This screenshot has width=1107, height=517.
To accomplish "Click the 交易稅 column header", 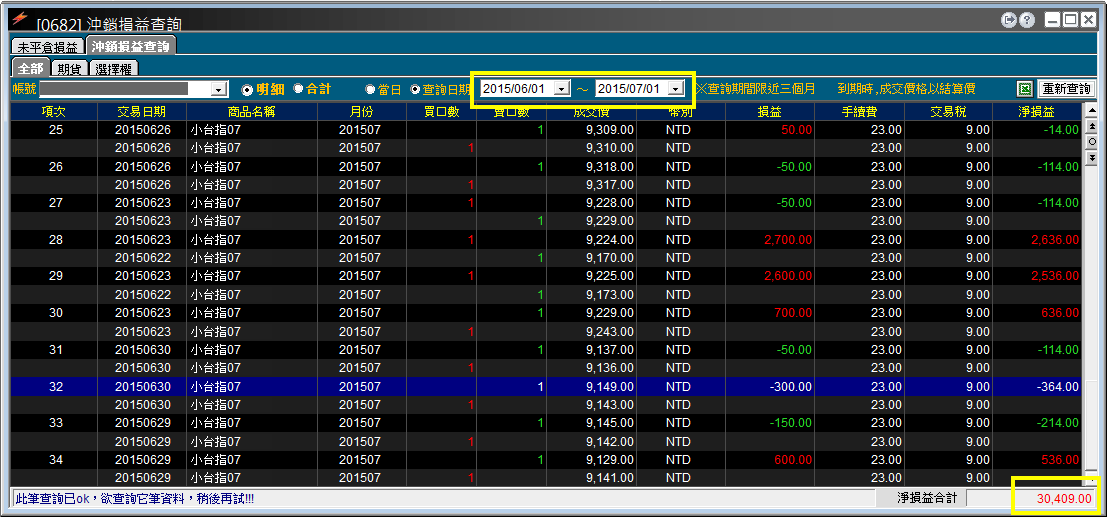I will click(x=948, y=112).
